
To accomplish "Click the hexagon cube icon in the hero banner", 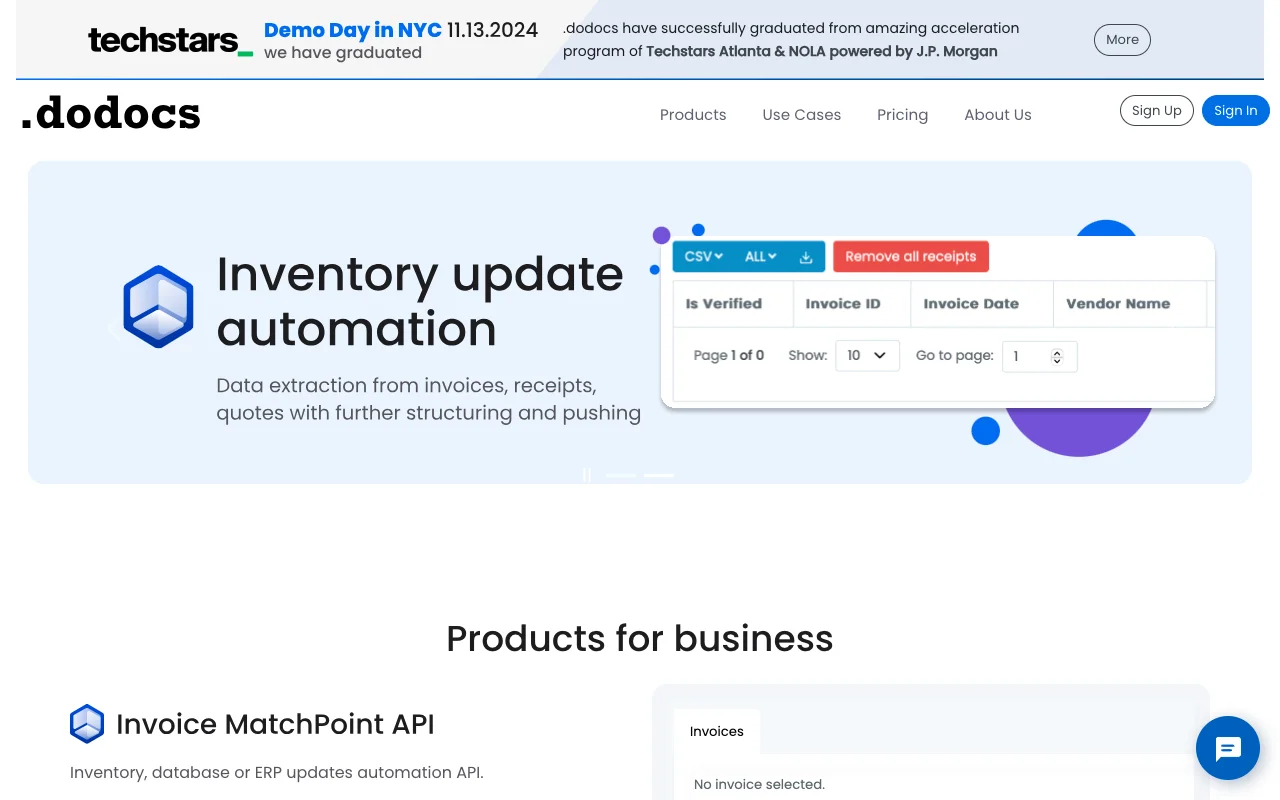I will (x=157, y=306).
